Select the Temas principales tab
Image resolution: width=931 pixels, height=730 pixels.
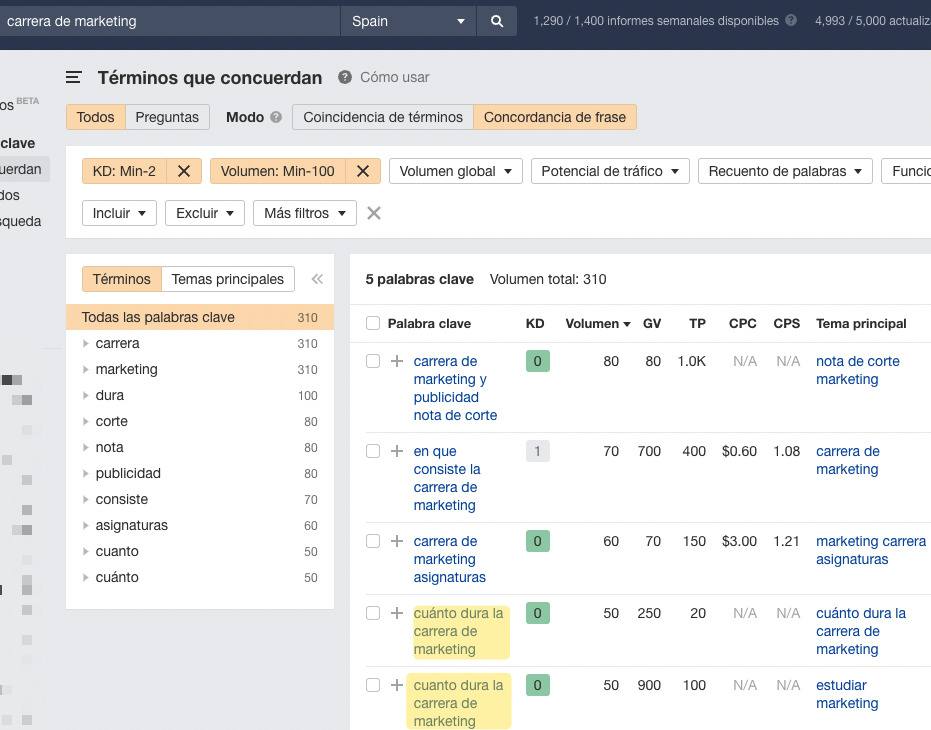pyautogui.click(x=227, y=279)
